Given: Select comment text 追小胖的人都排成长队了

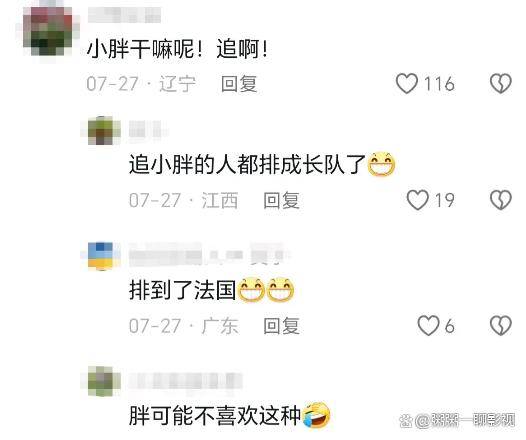Looking at the screenshot, I should point(247,164).
